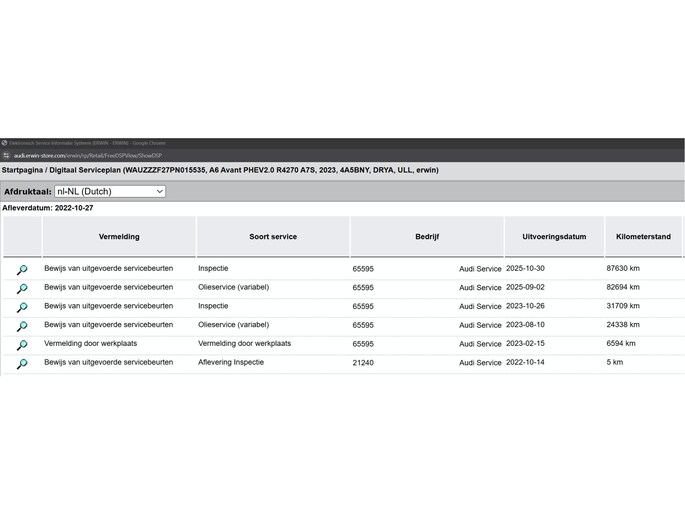Select the Kilometerstand column header

(x=643, y=237)
